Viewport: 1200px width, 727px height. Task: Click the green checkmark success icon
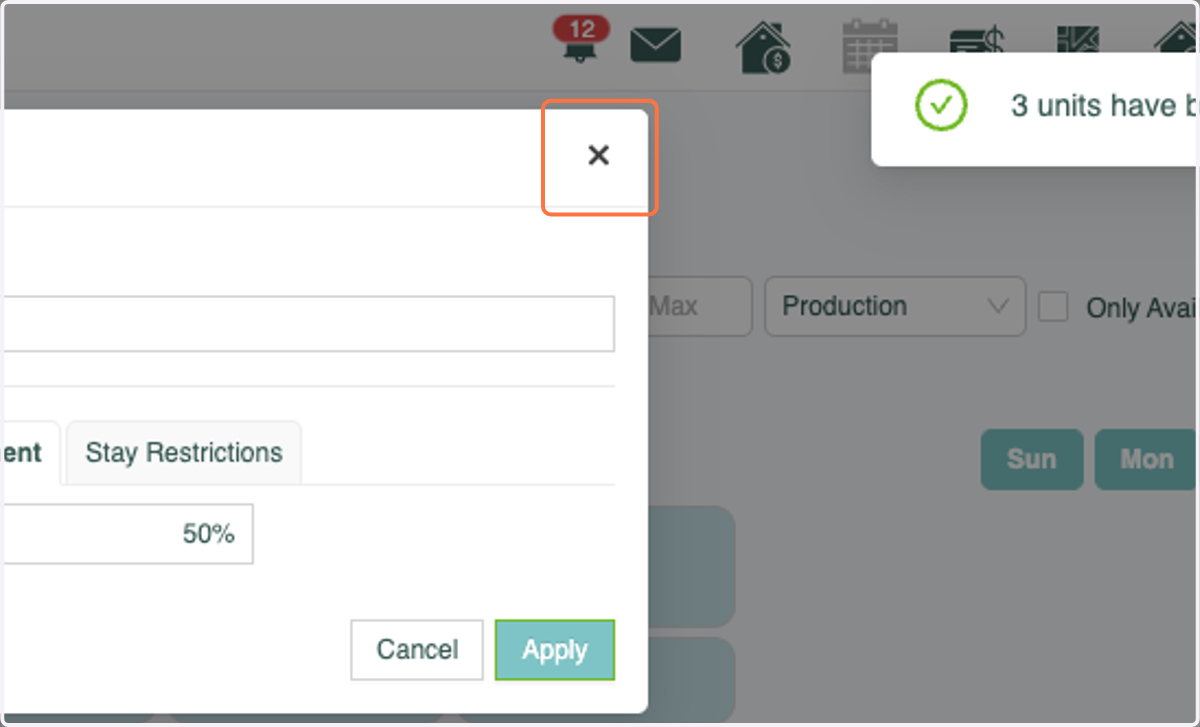tap(941, 105)
